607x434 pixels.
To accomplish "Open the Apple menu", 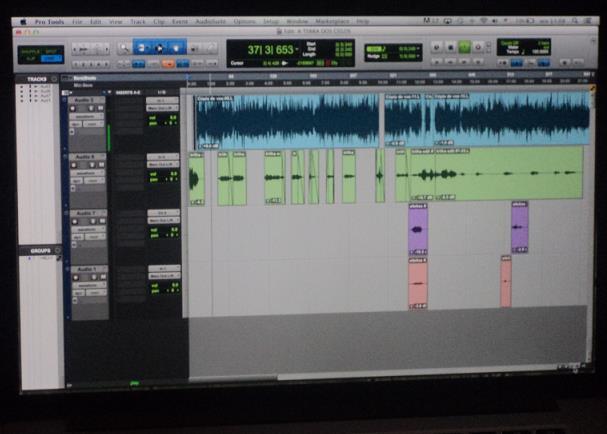I will click(x=23, y=22).
